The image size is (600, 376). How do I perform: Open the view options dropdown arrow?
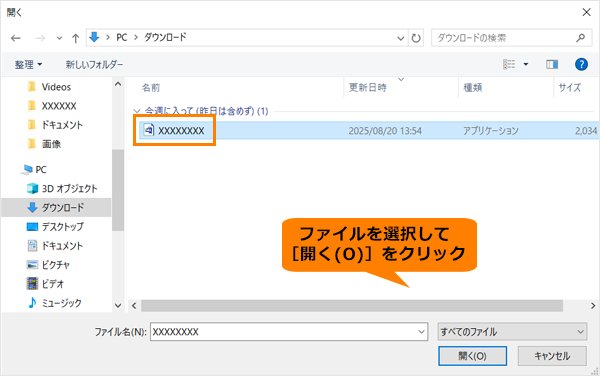[x=526, y=64]
